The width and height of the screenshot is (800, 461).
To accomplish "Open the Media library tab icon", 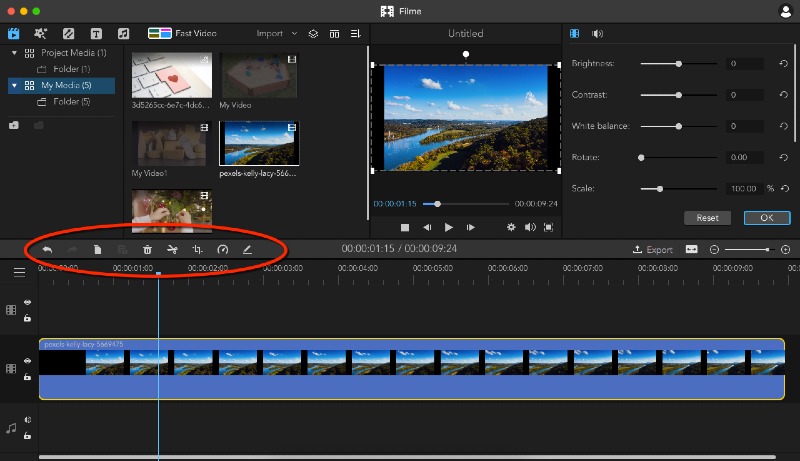I will click(14, 34).
